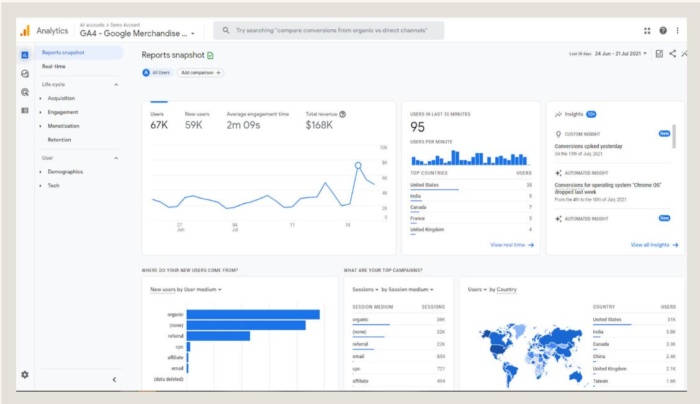Open the Chrome OS conversions dropped insight
Screen dimensions: 700x404
(608, 188)
